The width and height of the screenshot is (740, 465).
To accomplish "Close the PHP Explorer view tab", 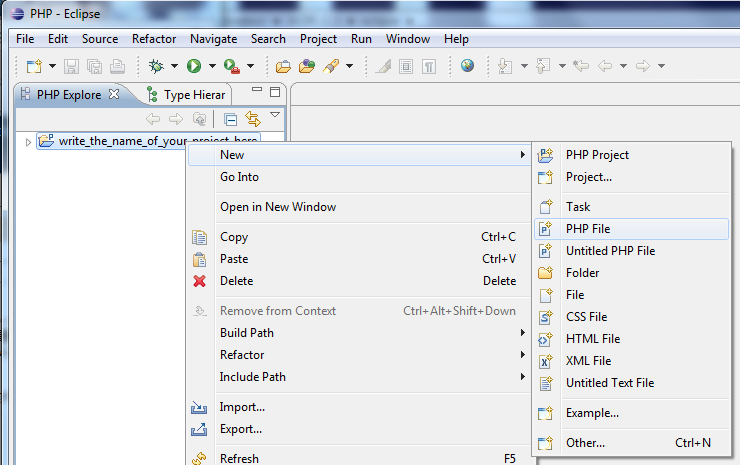I will click(114, 94).
